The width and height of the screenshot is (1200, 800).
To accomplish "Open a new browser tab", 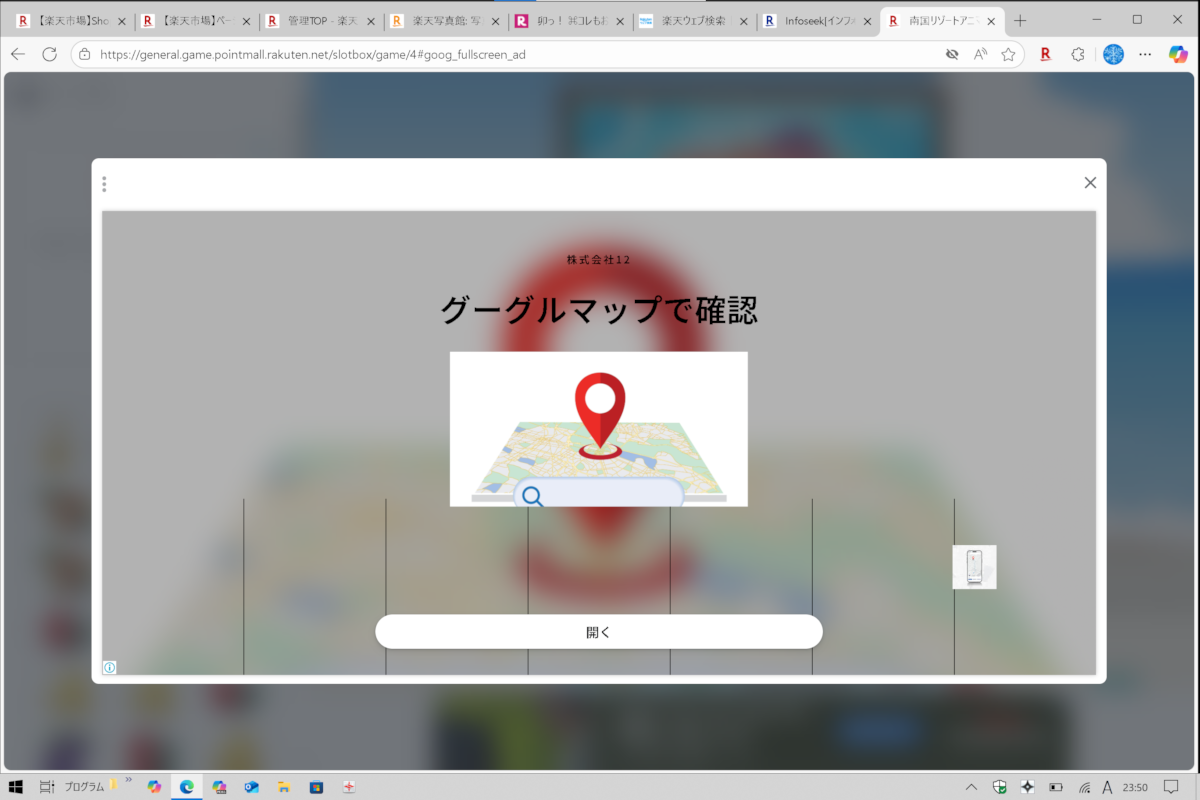I will [1020, 20].
